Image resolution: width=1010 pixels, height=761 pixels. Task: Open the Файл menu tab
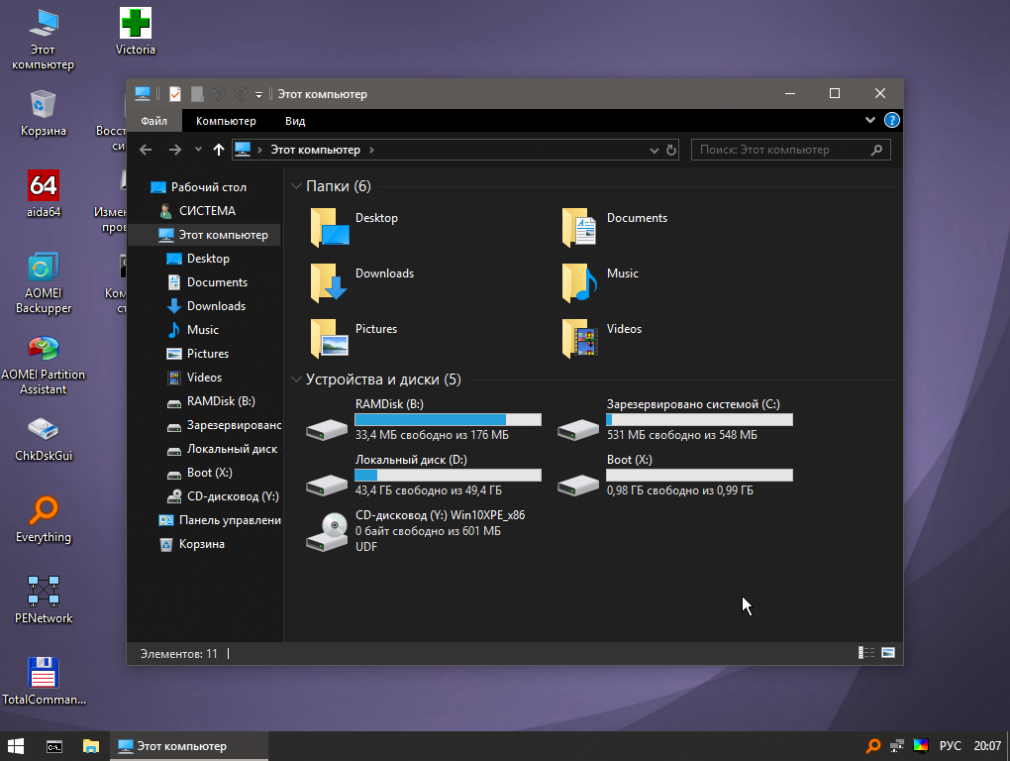point(154,120)
